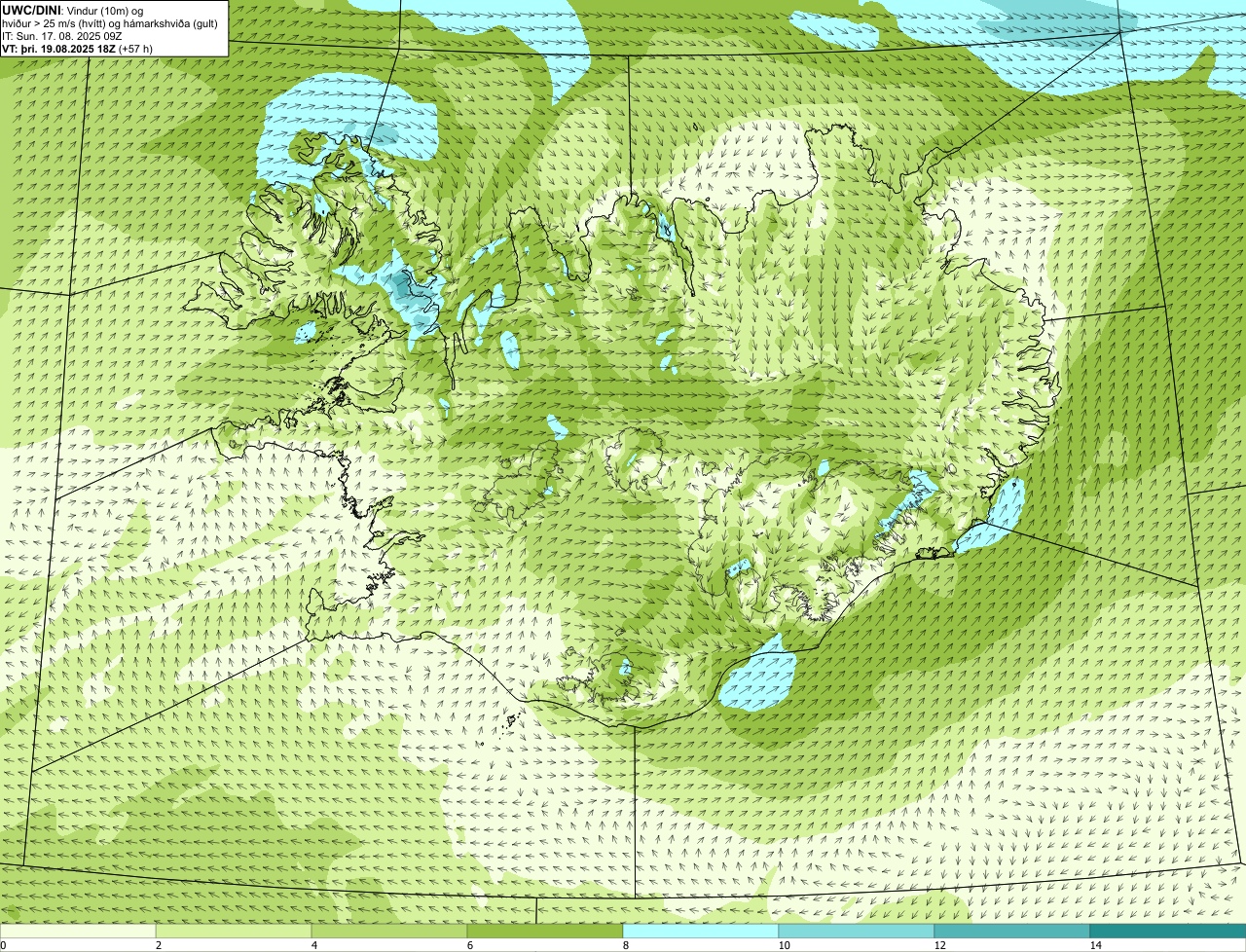Click the "UWC/DINI" title text
Screen dimensions: 1246x952
pos(32,10)
